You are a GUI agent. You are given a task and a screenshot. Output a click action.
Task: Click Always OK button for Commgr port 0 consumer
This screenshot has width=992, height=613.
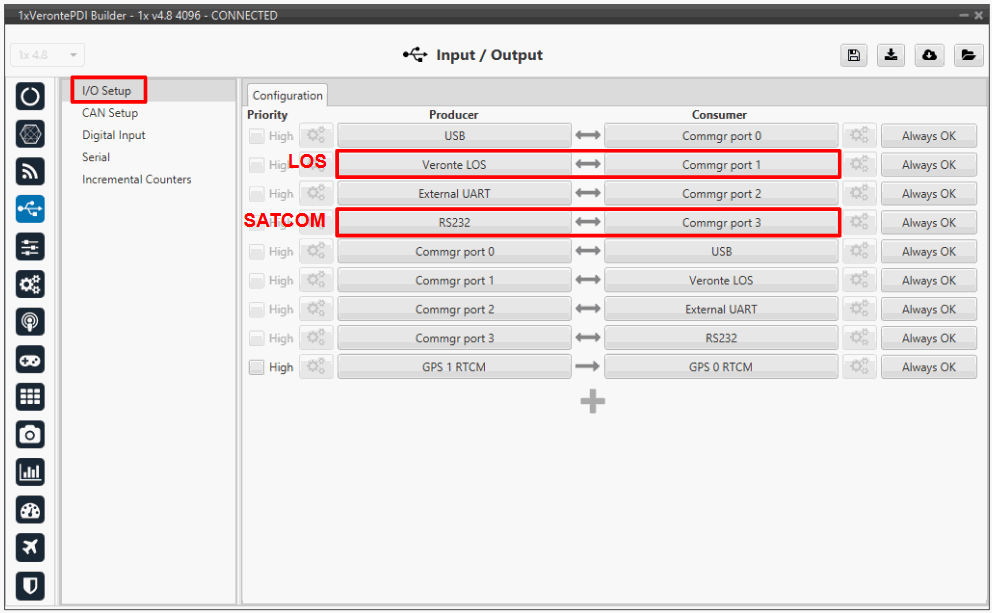(928, 136)
